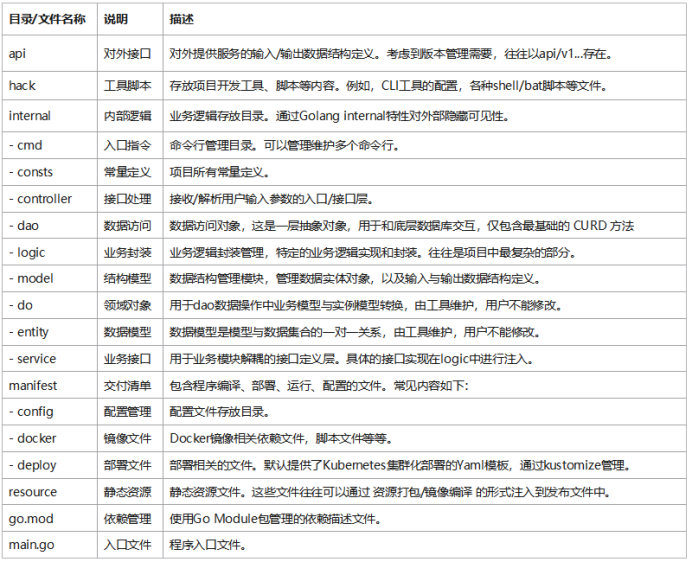Click the '入口文件' explanation cell

click(128, 545)
